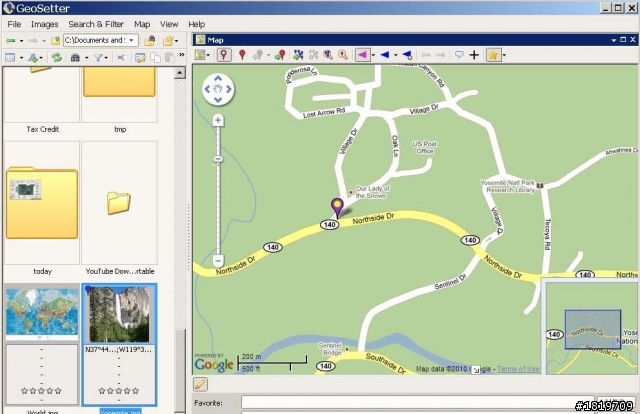Viewport: 640px width, 414px height.
Task: Click the purple pin on the map
Action: tap(337, 208)
